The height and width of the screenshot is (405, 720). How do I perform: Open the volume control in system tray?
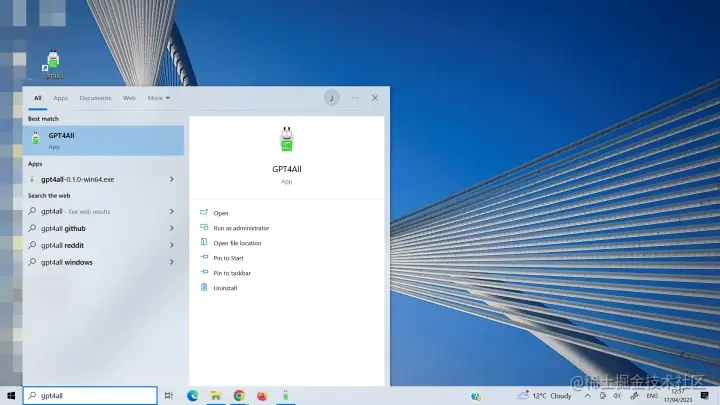point(618,395)
